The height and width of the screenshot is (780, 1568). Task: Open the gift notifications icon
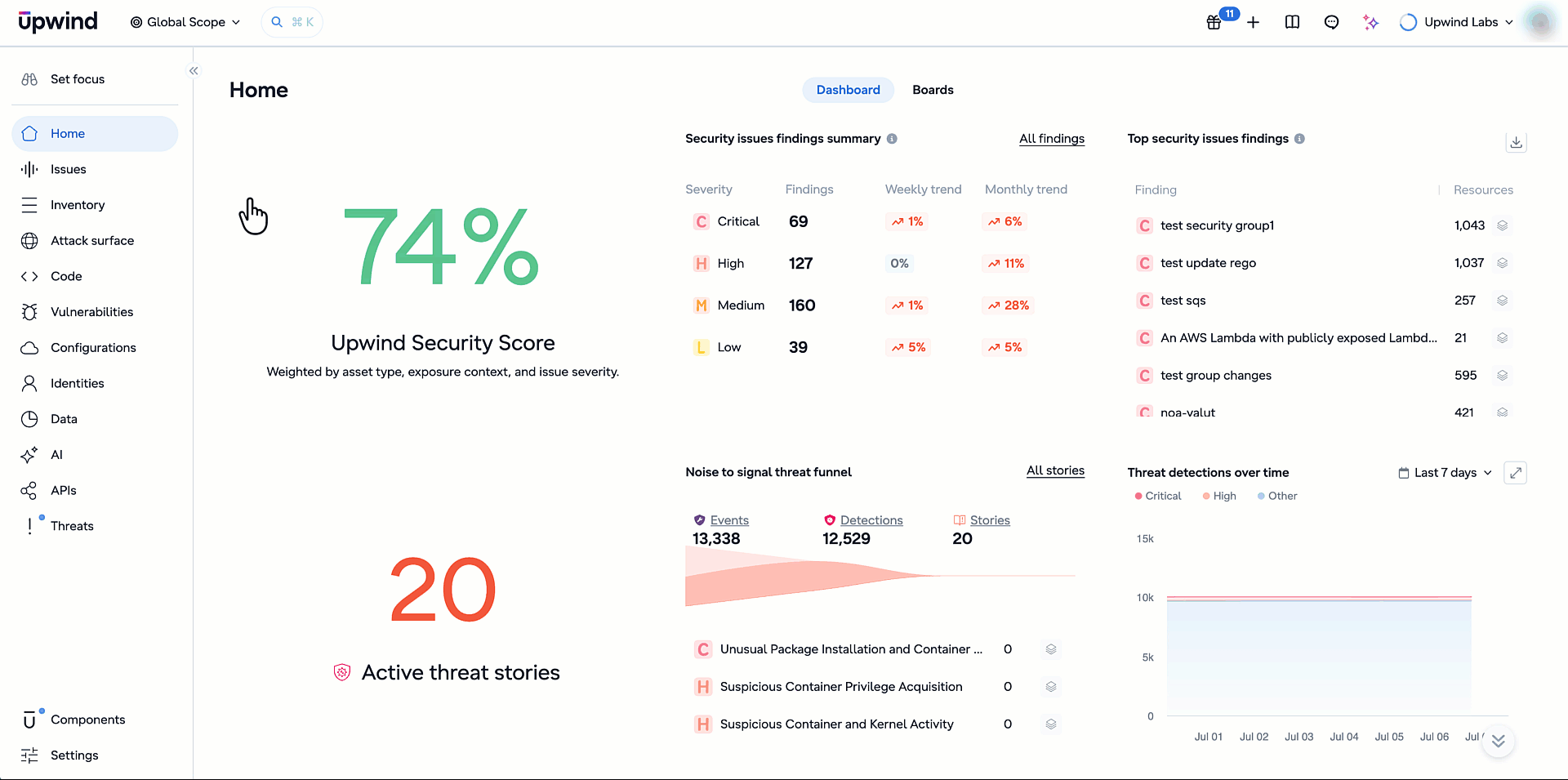click(x=1214, y=22)
